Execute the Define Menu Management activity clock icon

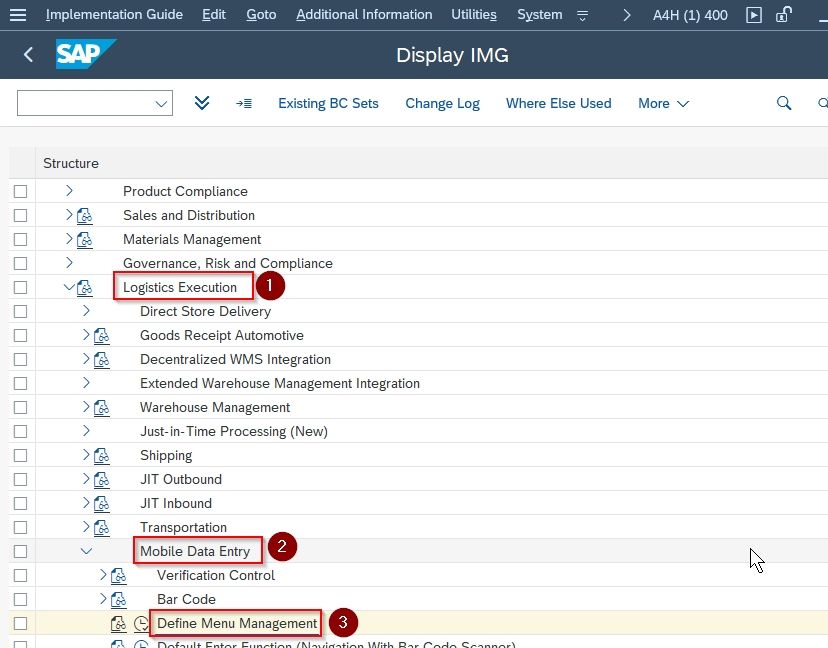point(141,624)
